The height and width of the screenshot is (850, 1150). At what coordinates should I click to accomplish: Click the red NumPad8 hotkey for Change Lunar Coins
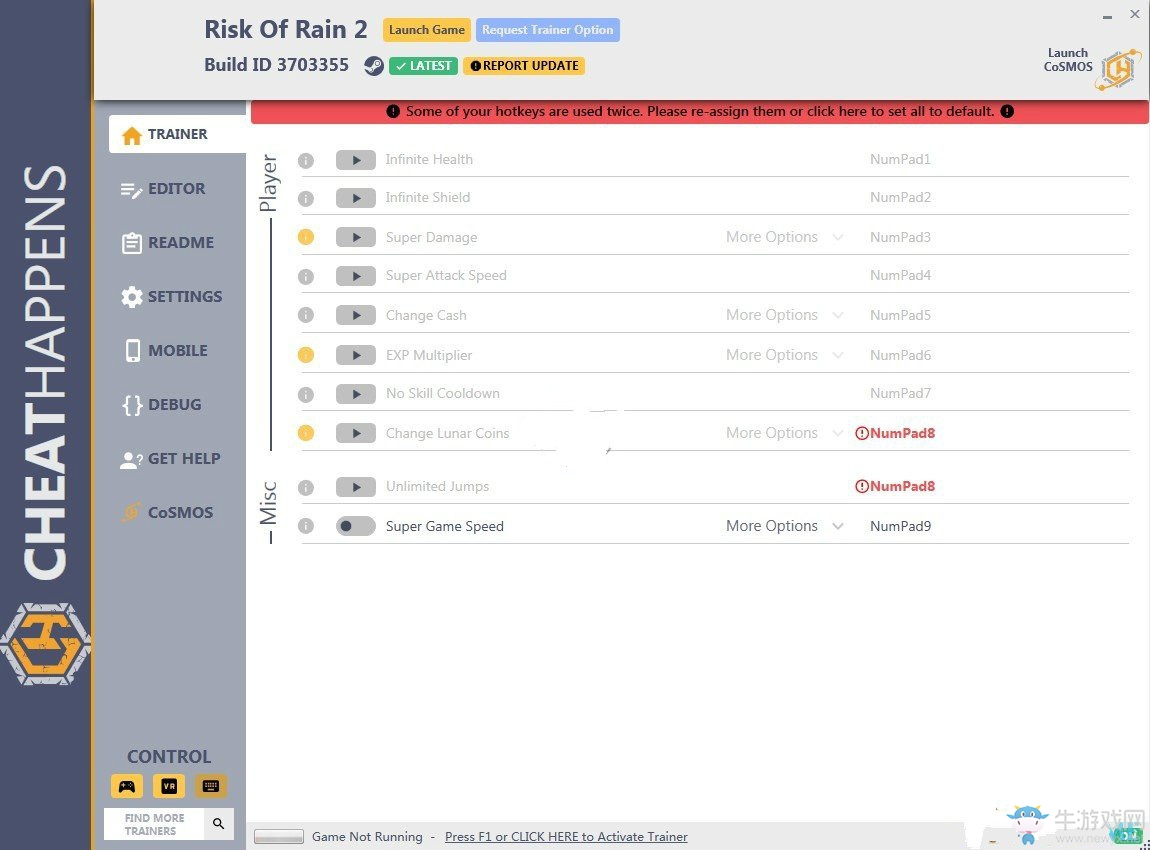896,433
